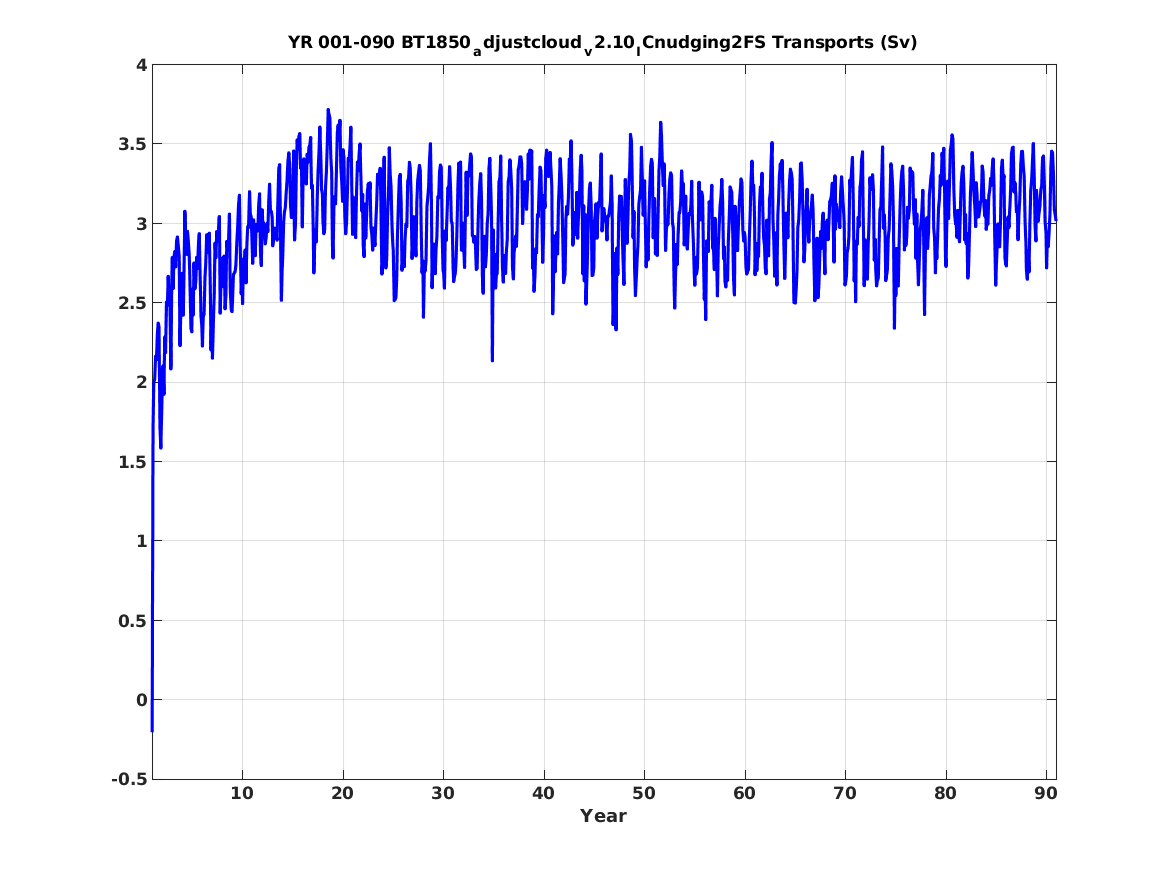Click the x-axis tick label '20'

342,794
